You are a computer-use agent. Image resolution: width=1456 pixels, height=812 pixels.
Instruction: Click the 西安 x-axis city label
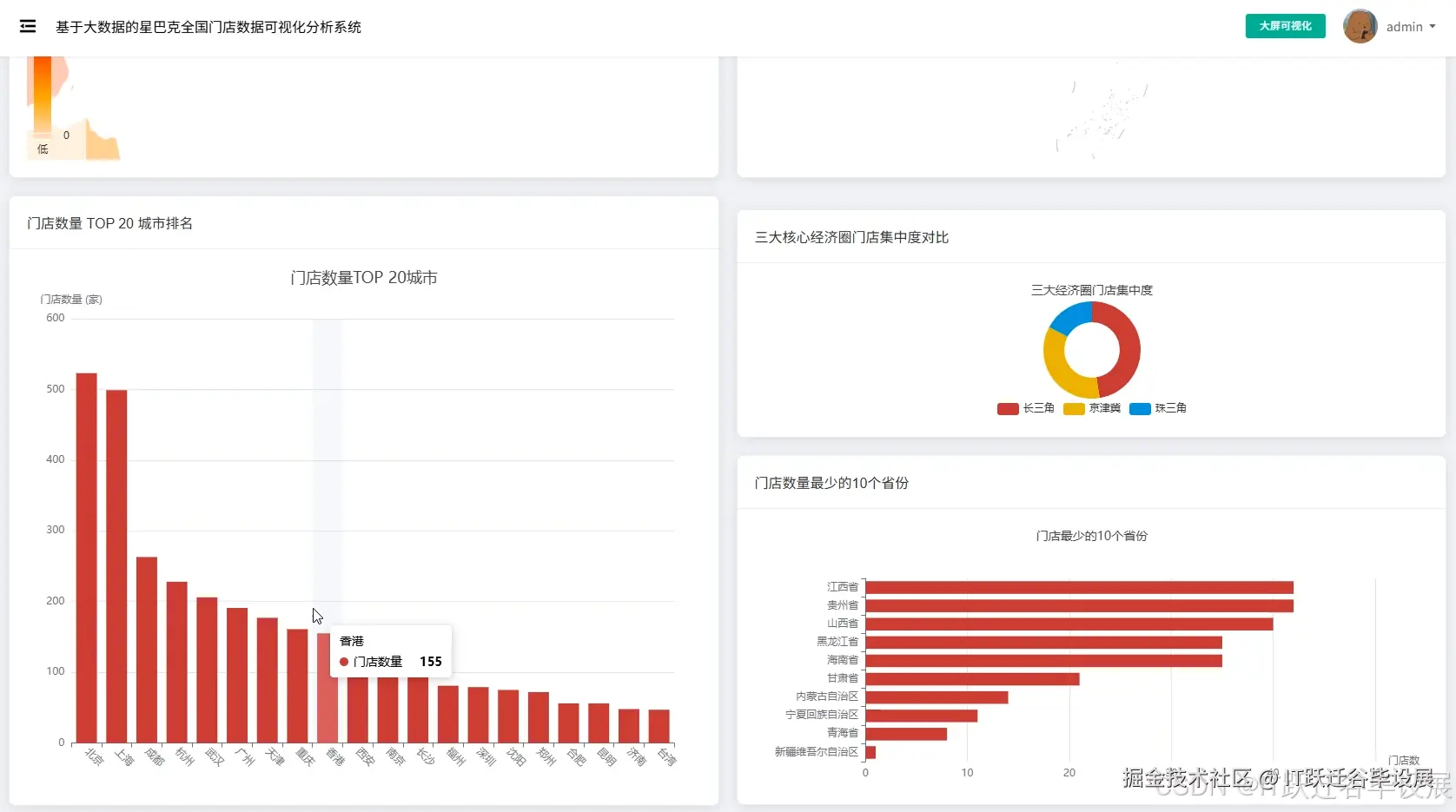[365, 757]
